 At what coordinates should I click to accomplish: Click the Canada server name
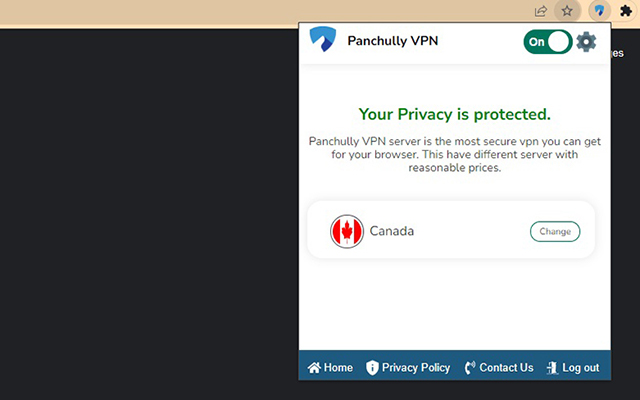[x=392, y=231]
